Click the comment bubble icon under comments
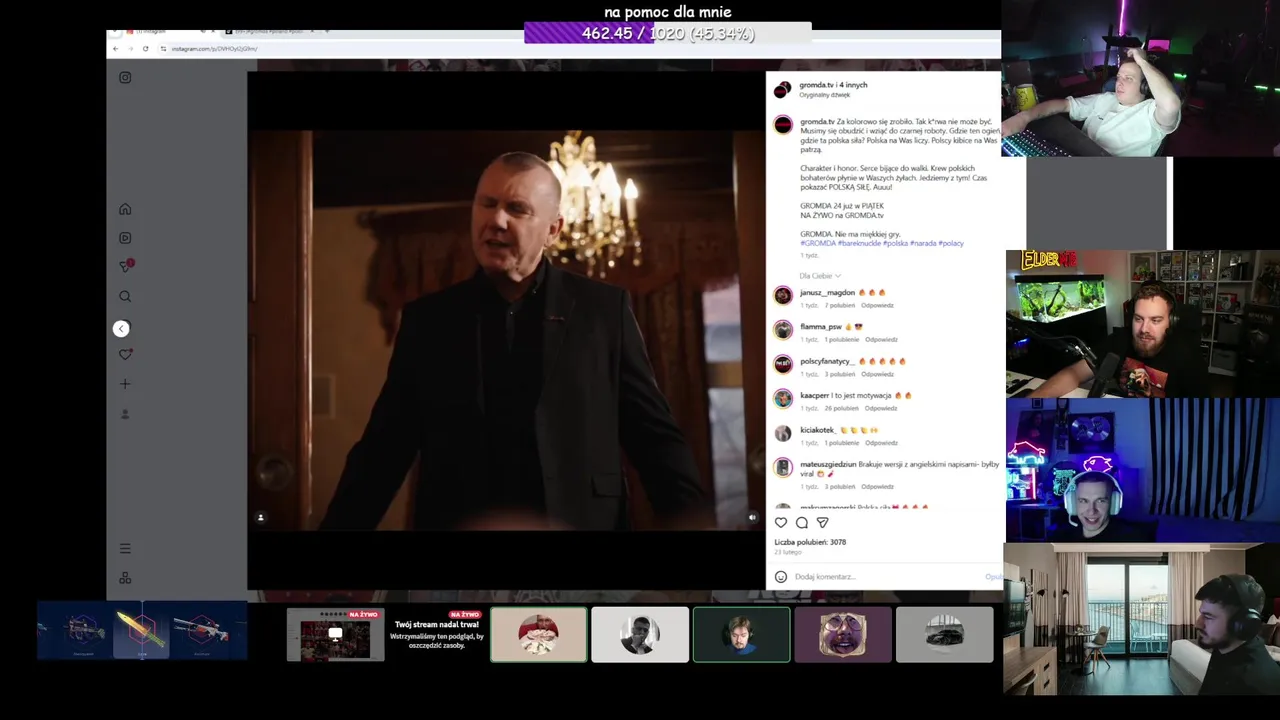The height and width of the screenshot is (720, 1280). point(802,522)
